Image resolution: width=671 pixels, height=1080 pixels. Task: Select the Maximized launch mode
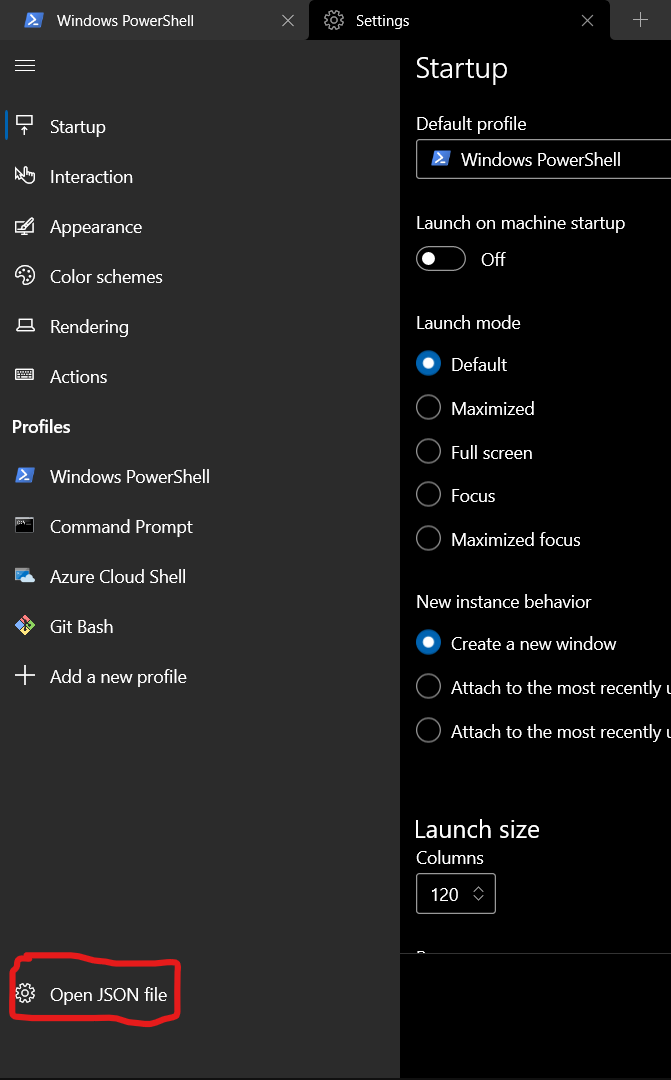[x=428, y=408]
